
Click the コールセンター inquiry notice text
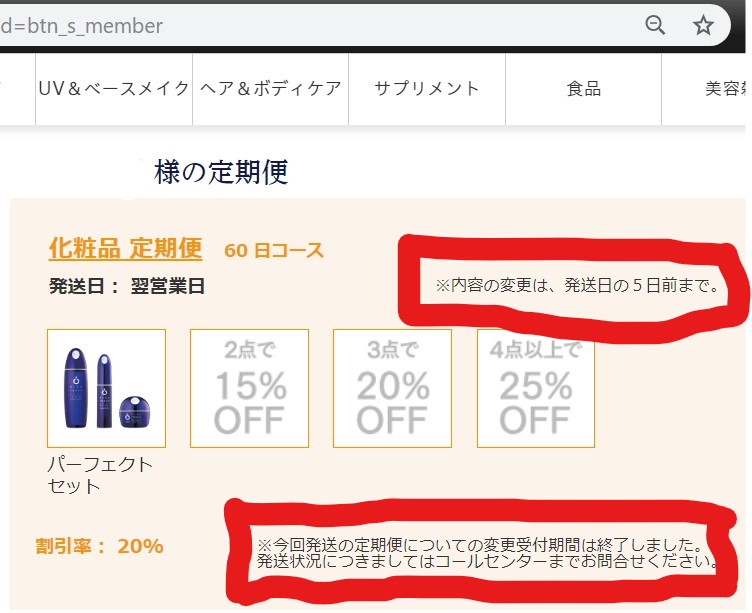coord(487,553)
